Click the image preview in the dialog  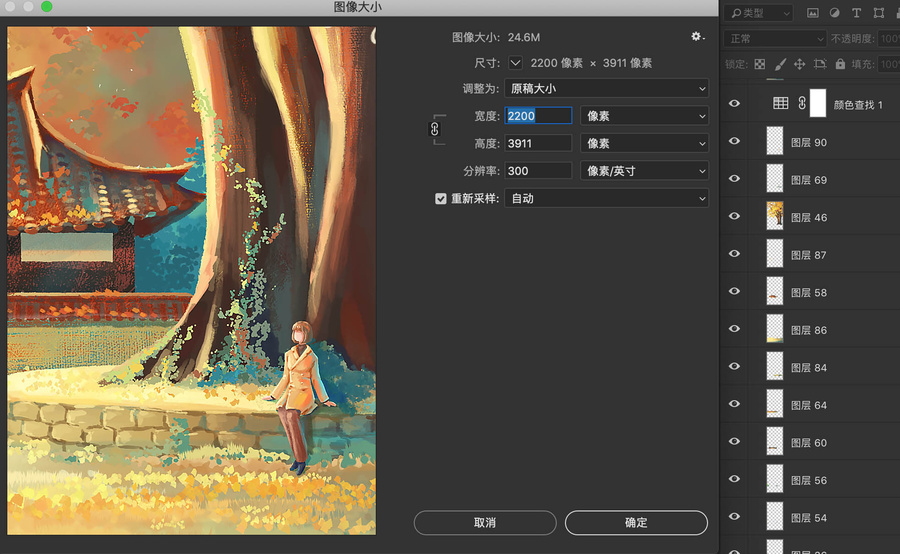pyautogui.click(x=192, y=281)
